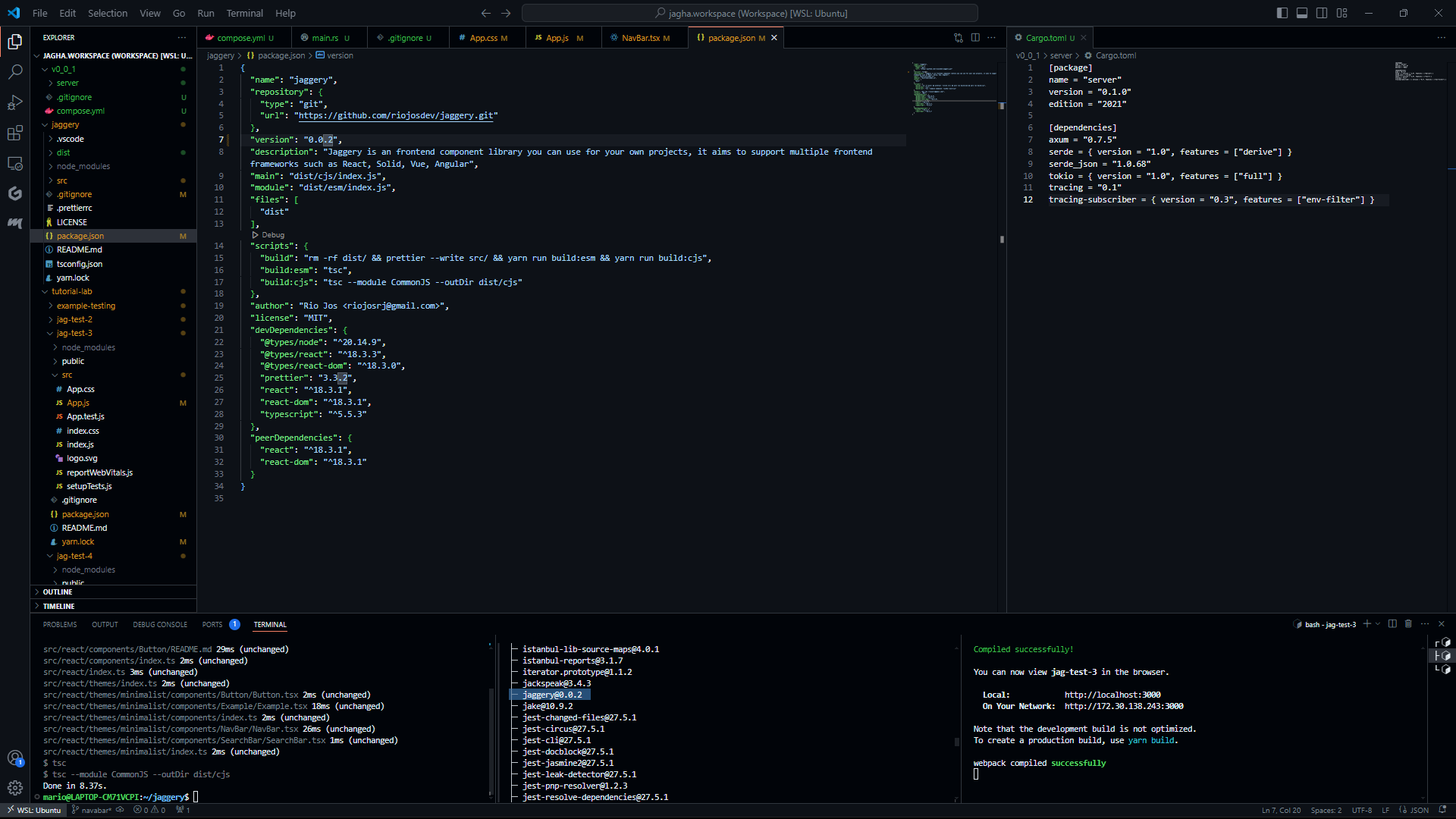Click the package.json editor minimap

953,88
